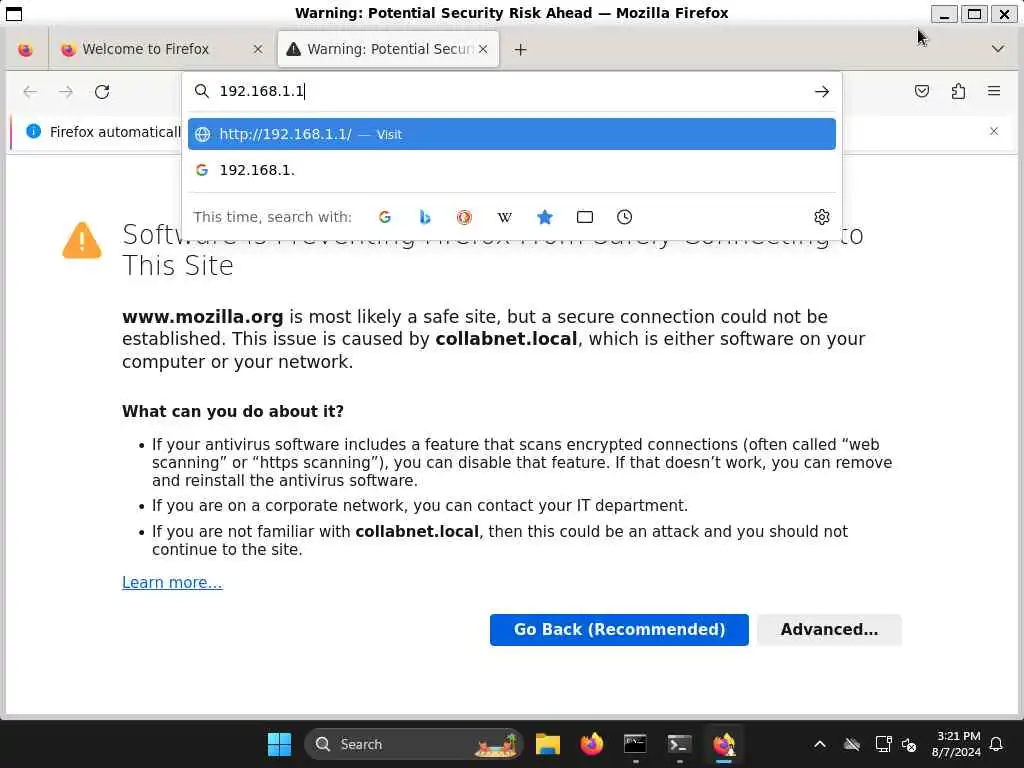The width and height of the screenshot is (1024, 768).
Task: Open the terminal prompt taskbar icon
Action: 679,744
